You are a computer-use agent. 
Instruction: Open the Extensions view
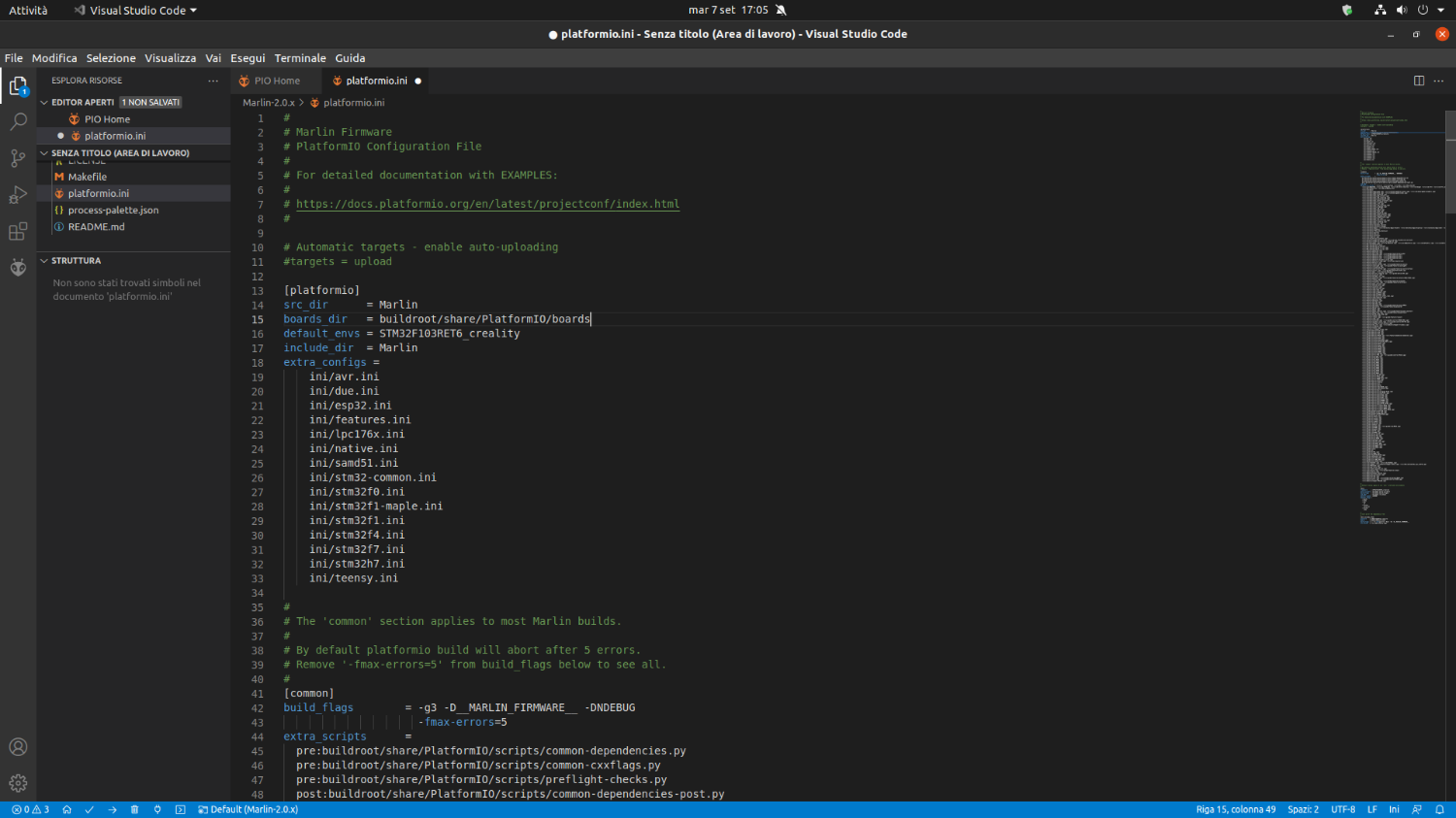coord(18,232)
